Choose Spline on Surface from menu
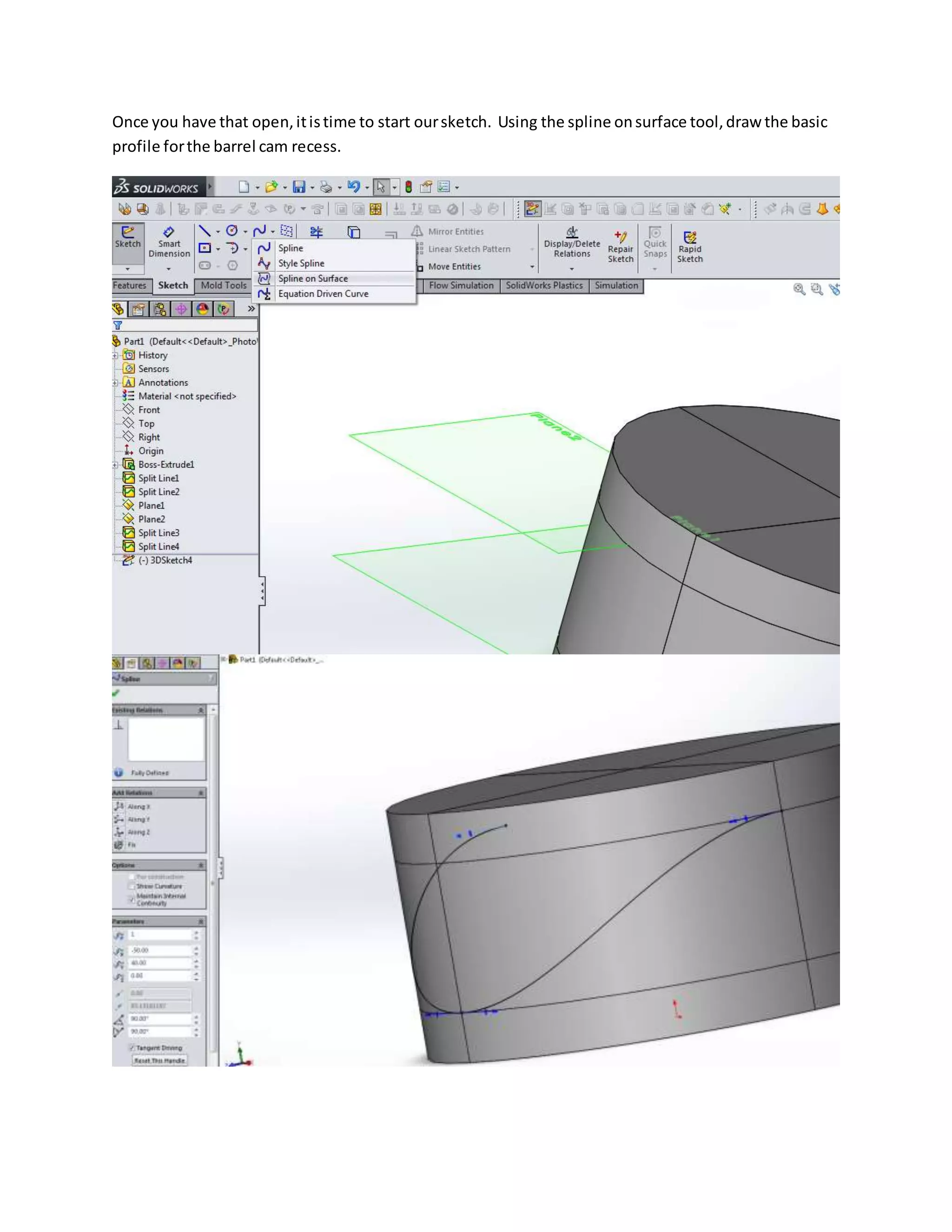Screen dimensions: 952x1232 [312, 278]
